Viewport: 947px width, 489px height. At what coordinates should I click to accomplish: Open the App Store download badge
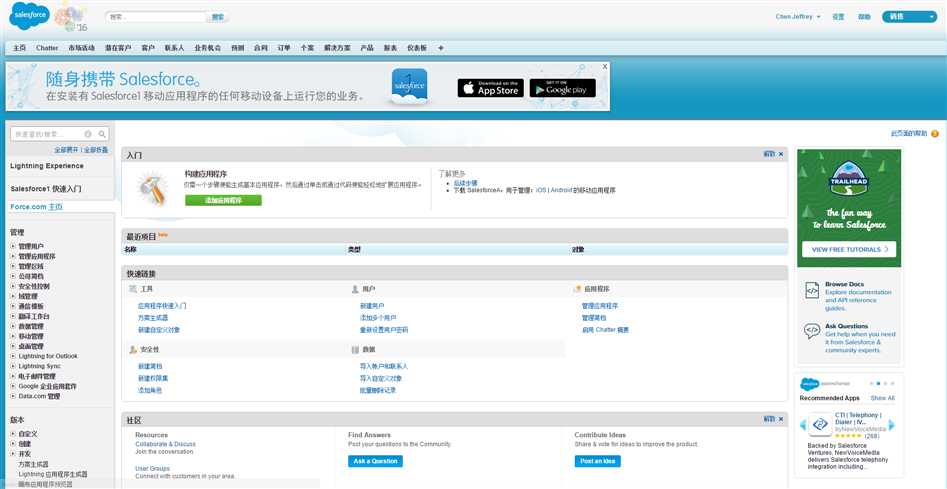point(490,88)
